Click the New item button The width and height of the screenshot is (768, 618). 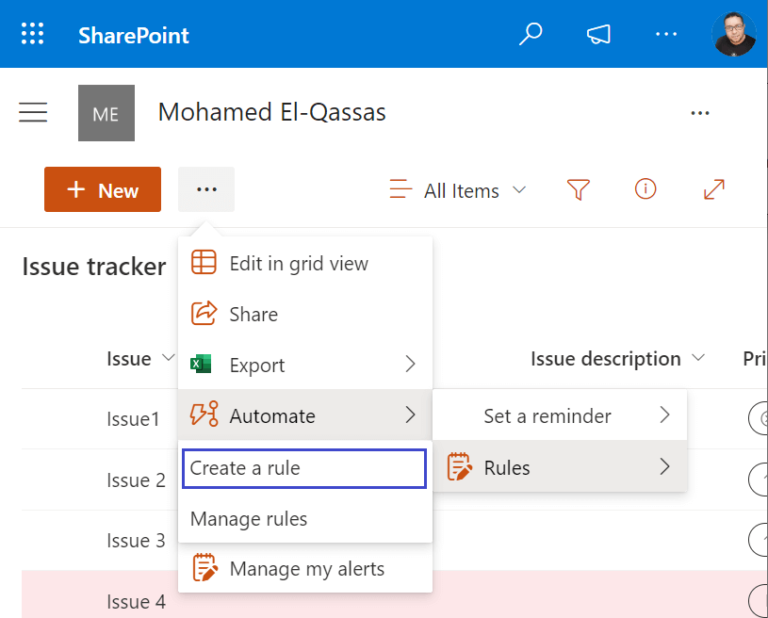(102, 190)
